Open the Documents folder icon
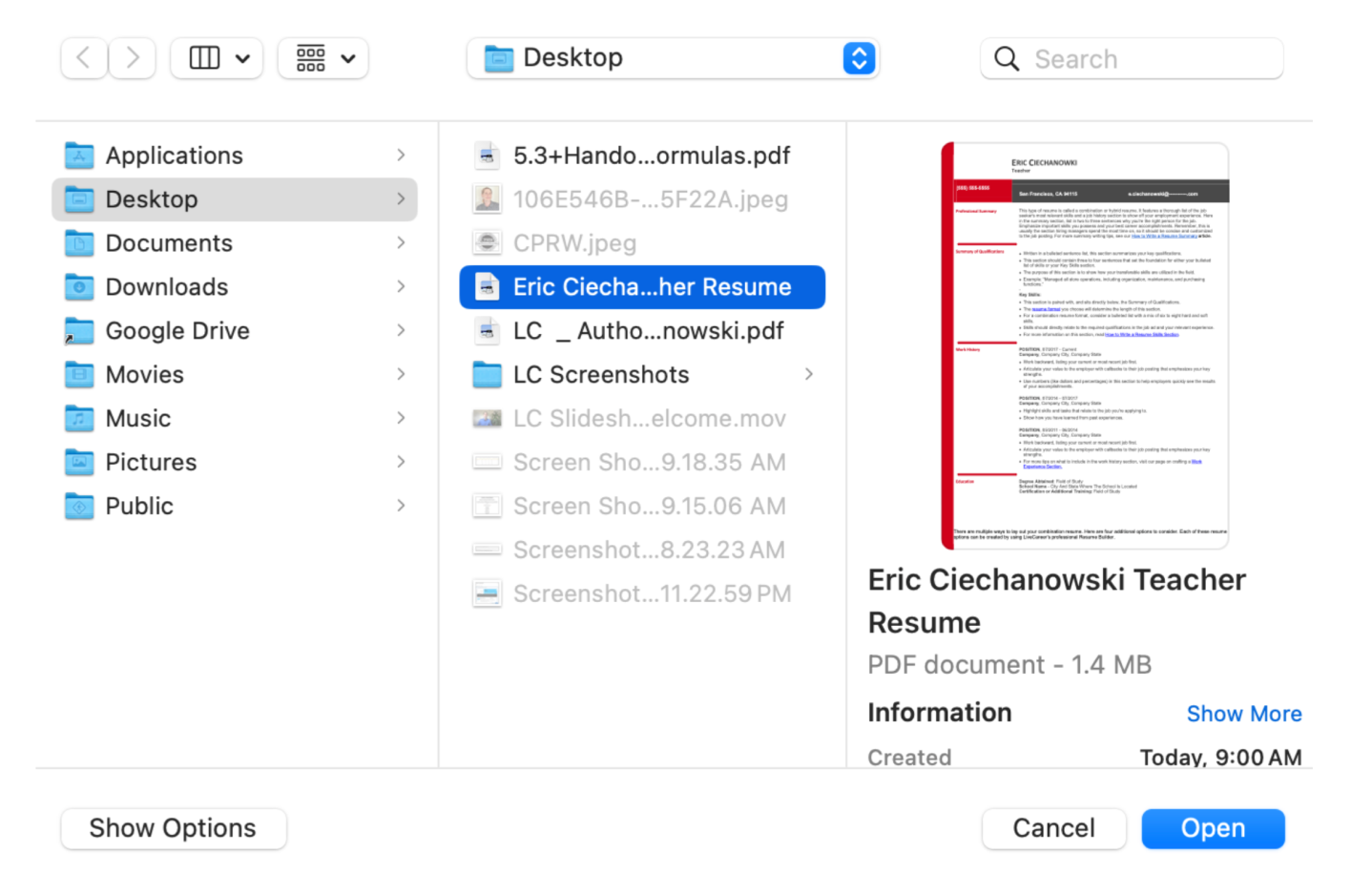Screen dimensions: 1372x895 click(x=79, y=243)
